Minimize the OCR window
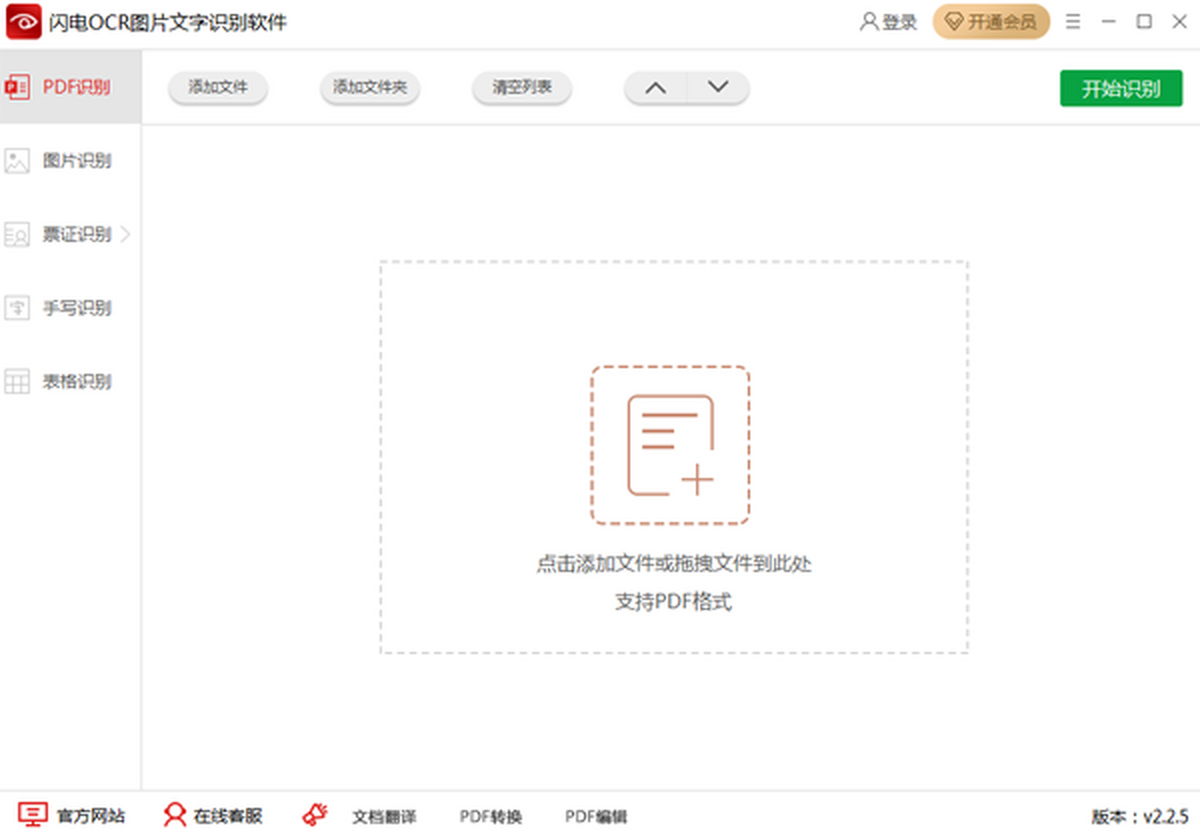The height and width of the screenshot is (834, 1200). (x=1108, y=21)
